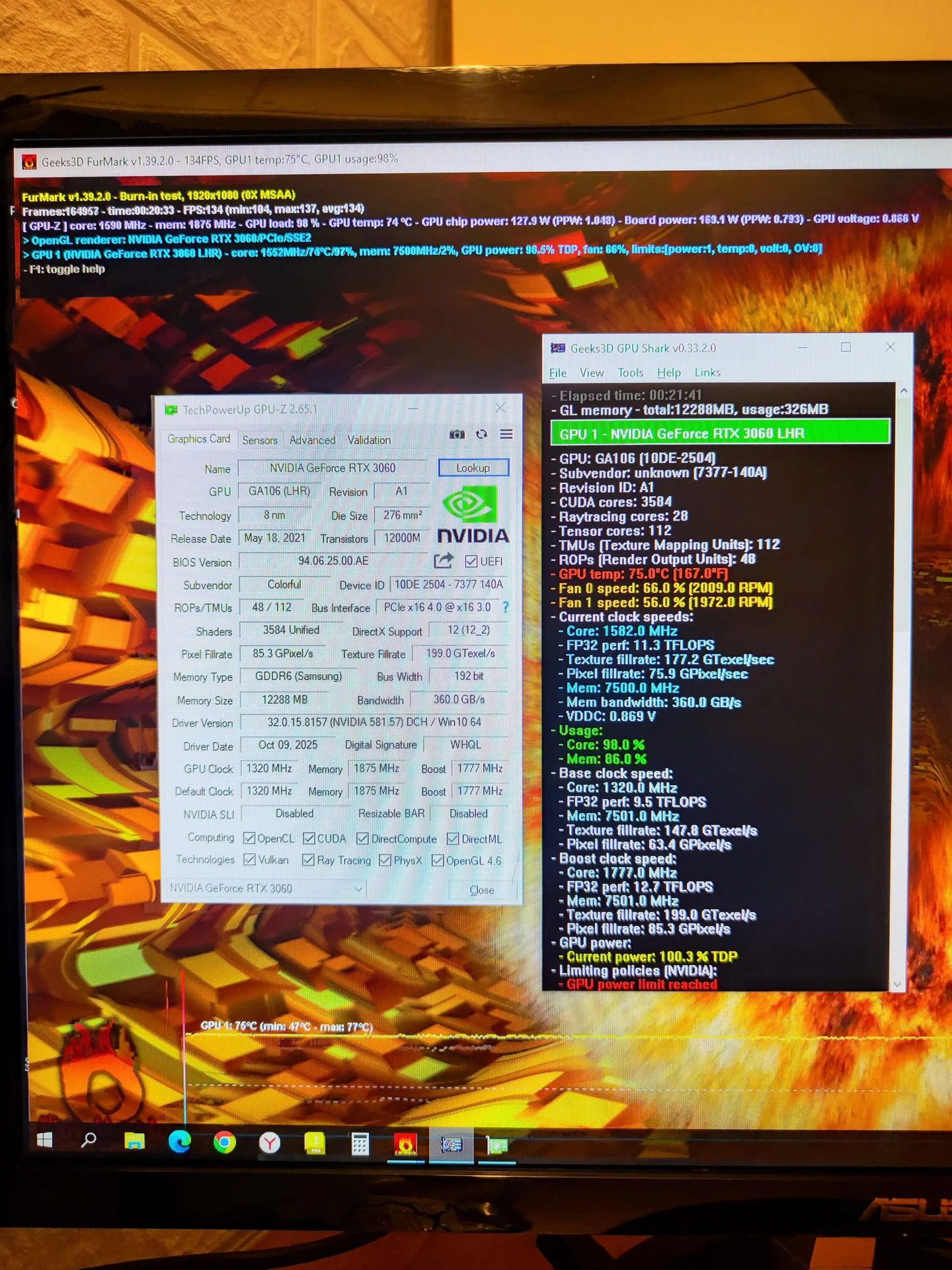The image size is (952, 1270).
Task: Maximize the GPU Shark window
Action: [846, 347]
